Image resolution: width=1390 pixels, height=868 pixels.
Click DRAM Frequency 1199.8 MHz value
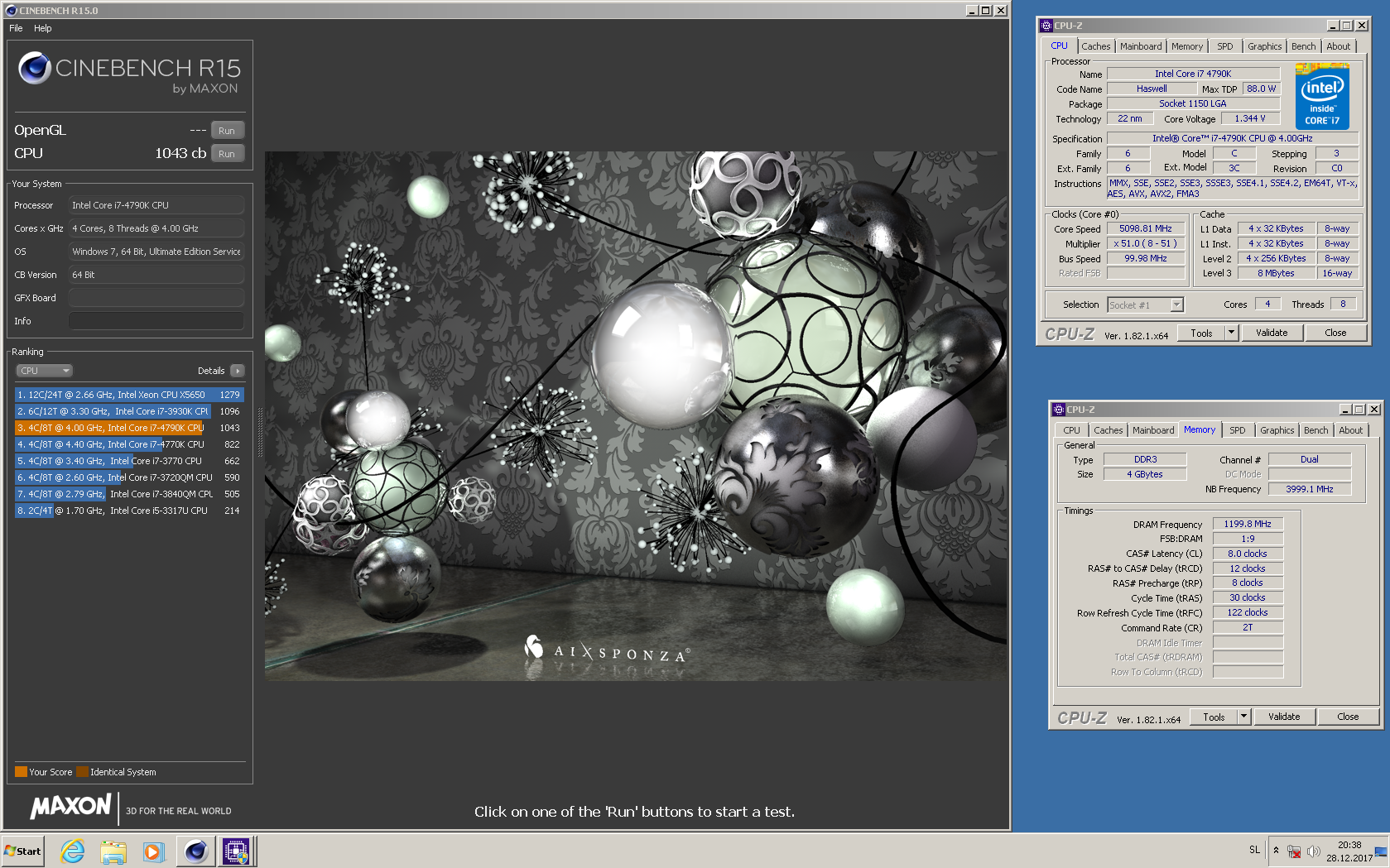1248,524
